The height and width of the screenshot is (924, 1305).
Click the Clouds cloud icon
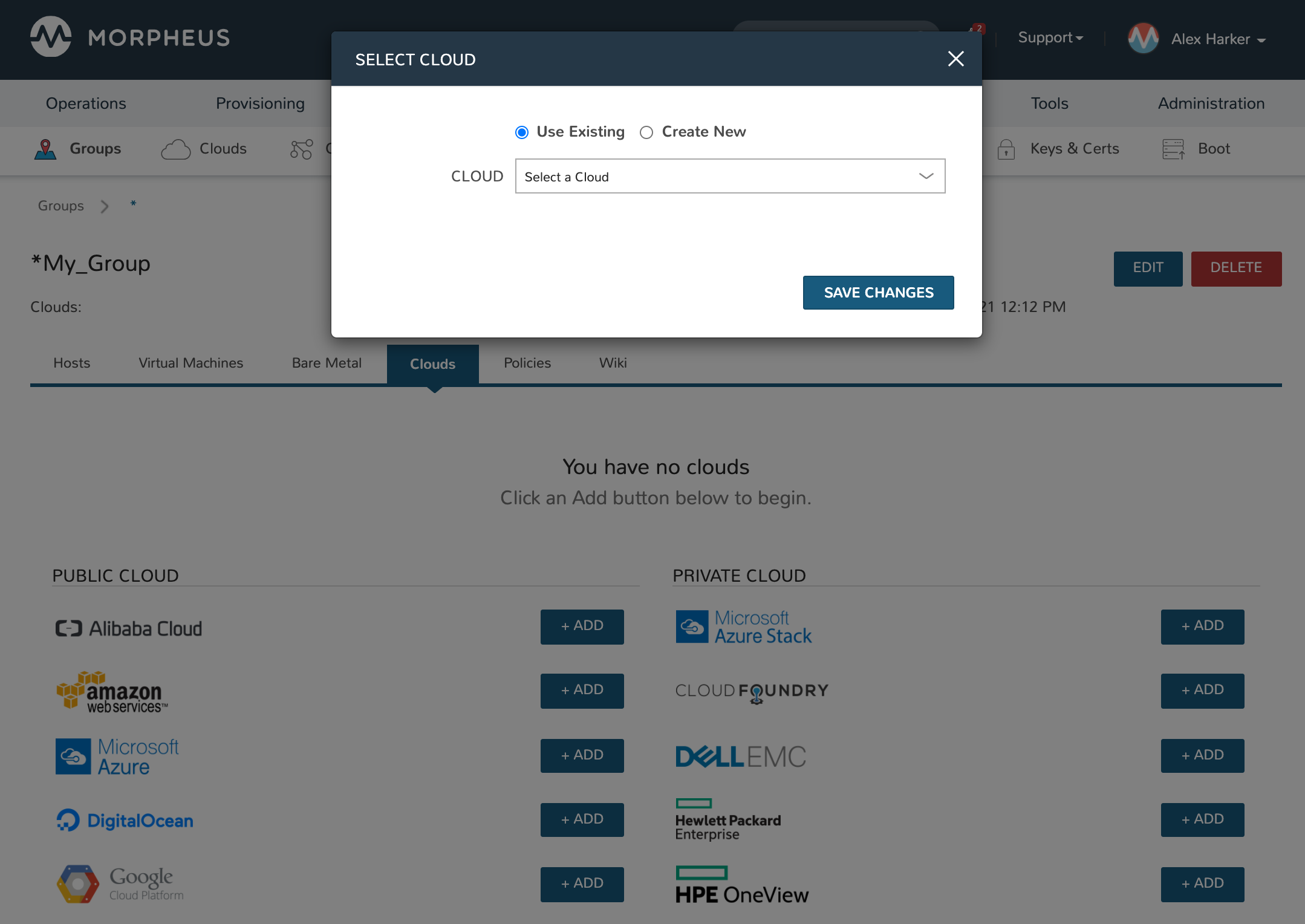(175, 149)
